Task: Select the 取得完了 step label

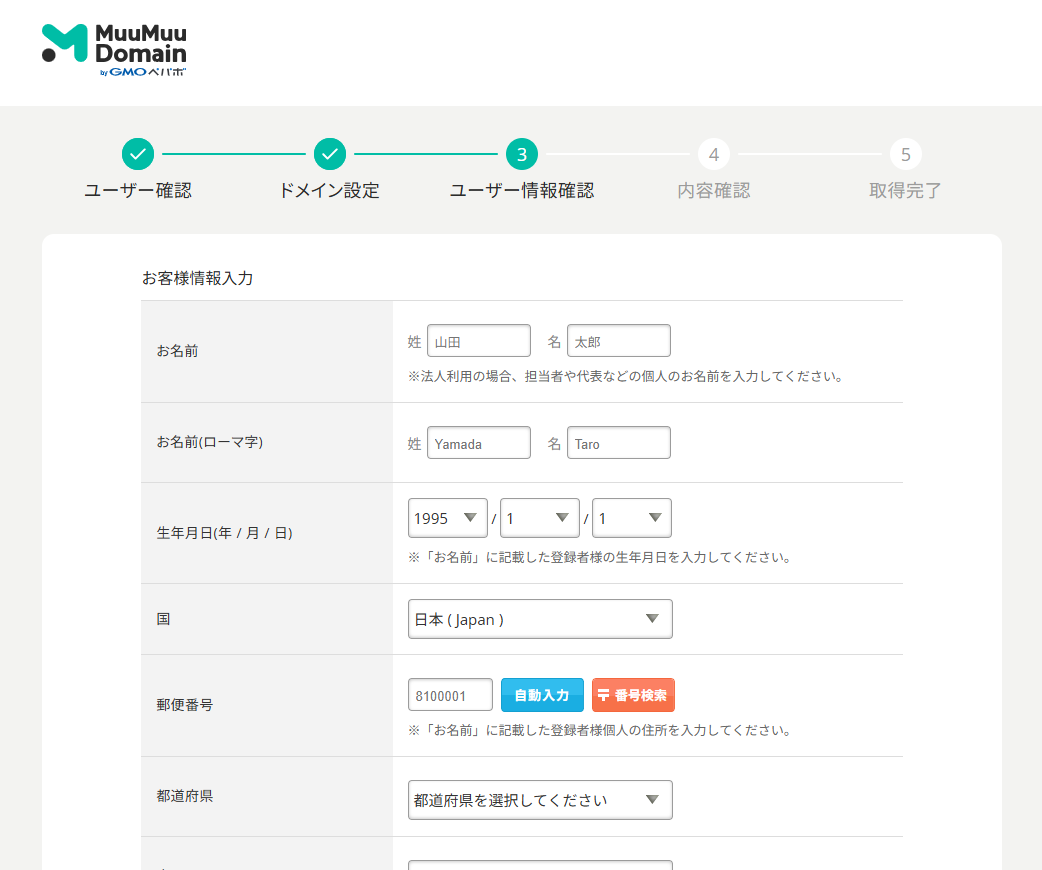Action: (906, 191)
